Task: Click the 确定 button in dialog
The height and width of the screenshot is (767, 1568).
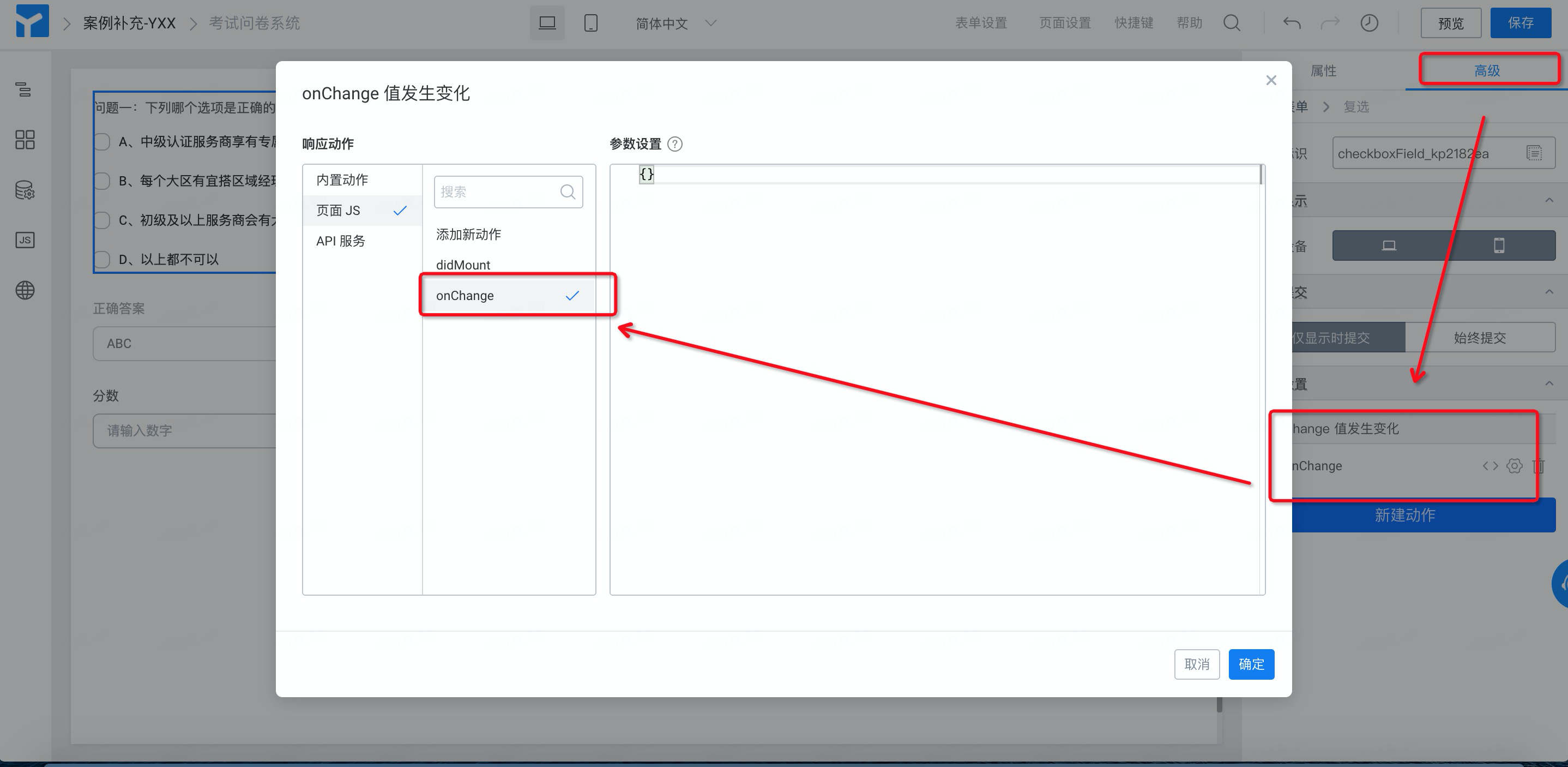Action: coord(1251,664)
